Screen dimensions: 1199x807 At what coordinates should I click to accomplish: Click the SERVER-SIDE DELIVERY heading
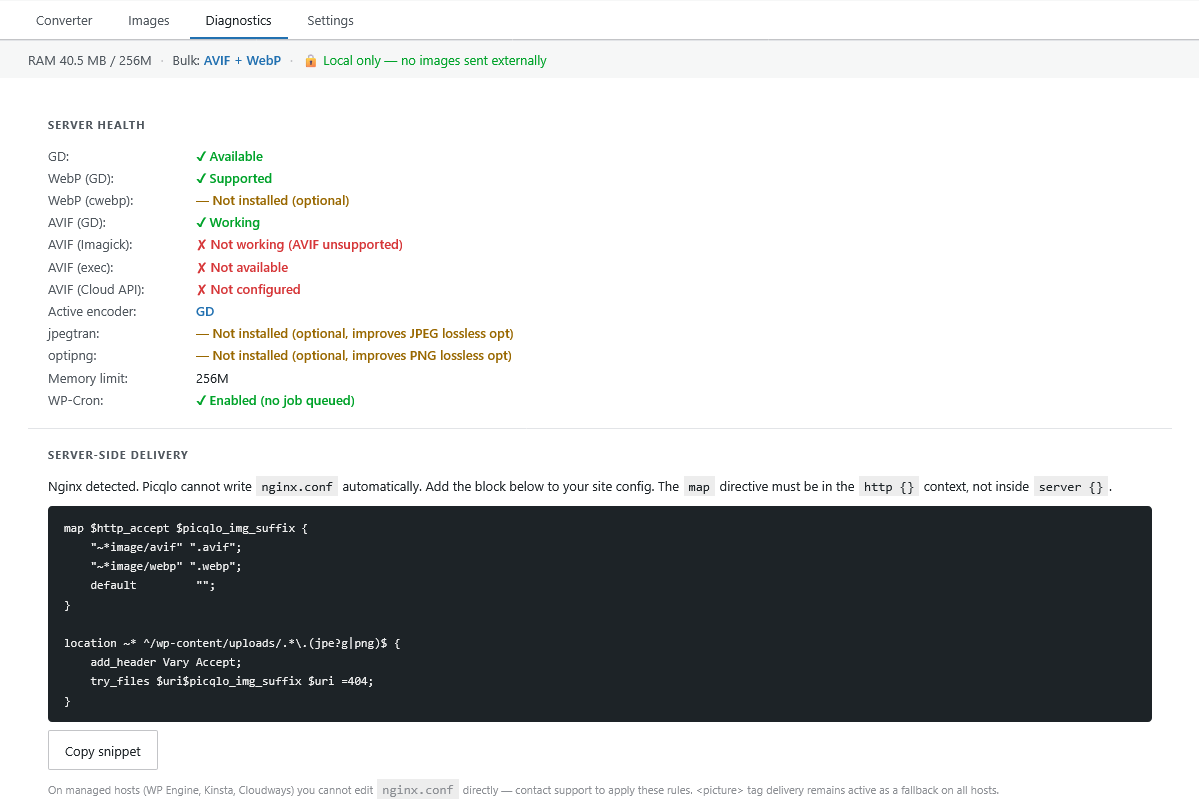pos(118,455)
